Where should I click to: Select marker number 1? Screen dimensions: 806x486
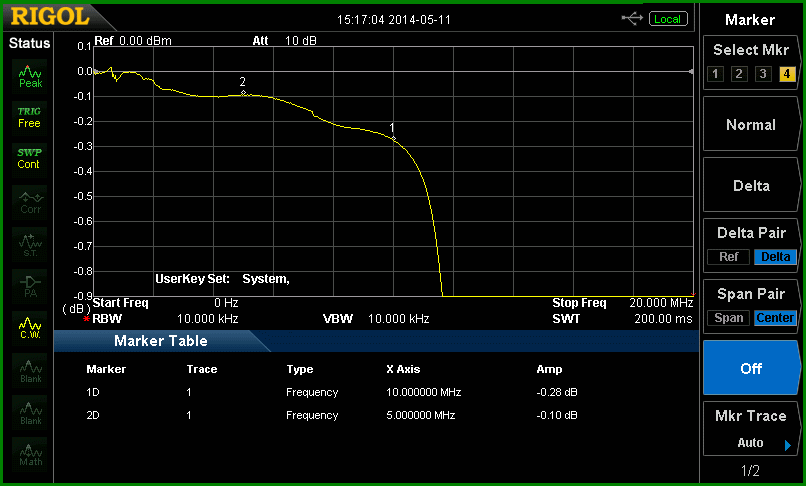tap(715, 74)
